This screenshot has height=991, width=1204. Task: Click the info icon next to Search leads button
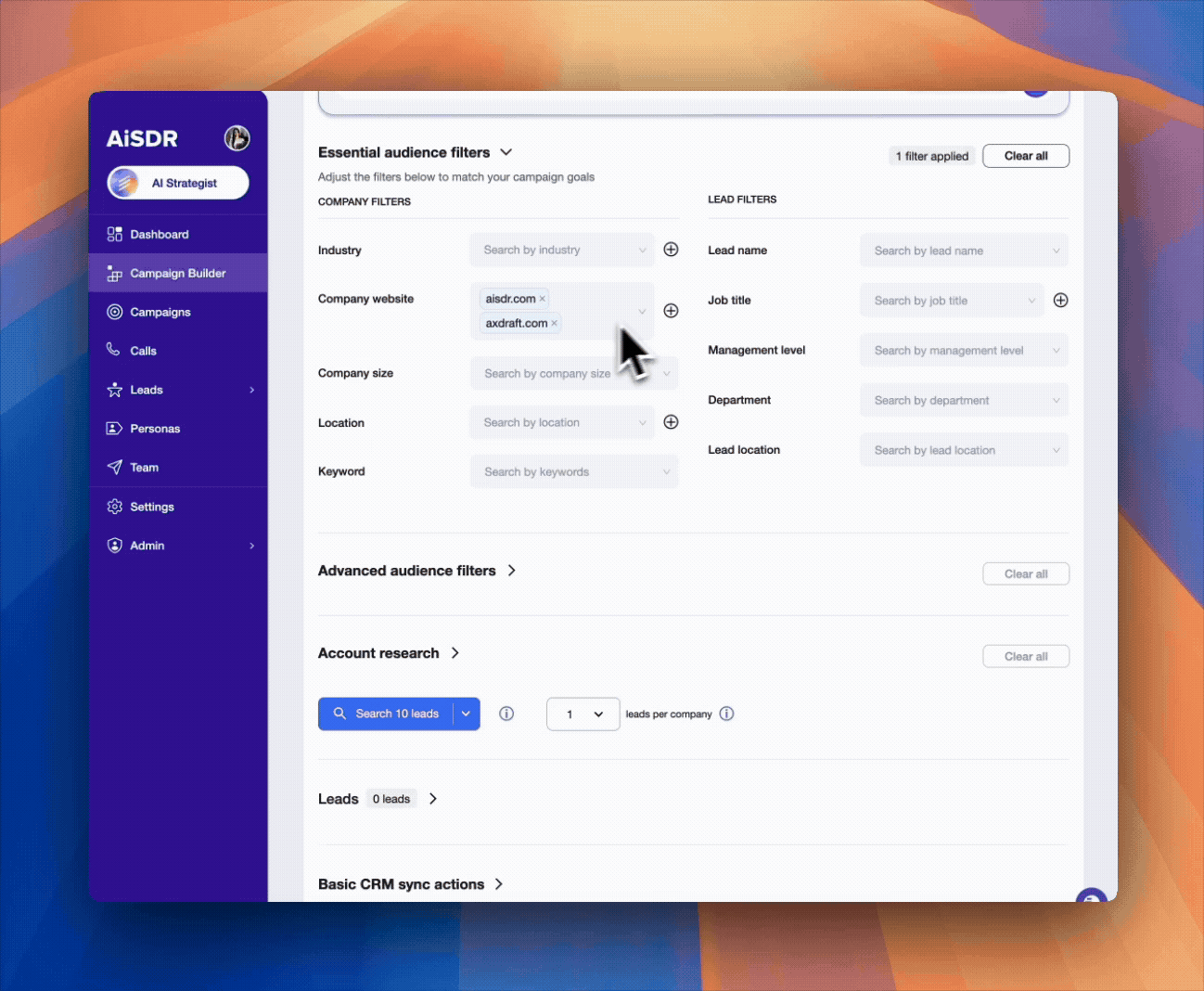tap(506, 714)
